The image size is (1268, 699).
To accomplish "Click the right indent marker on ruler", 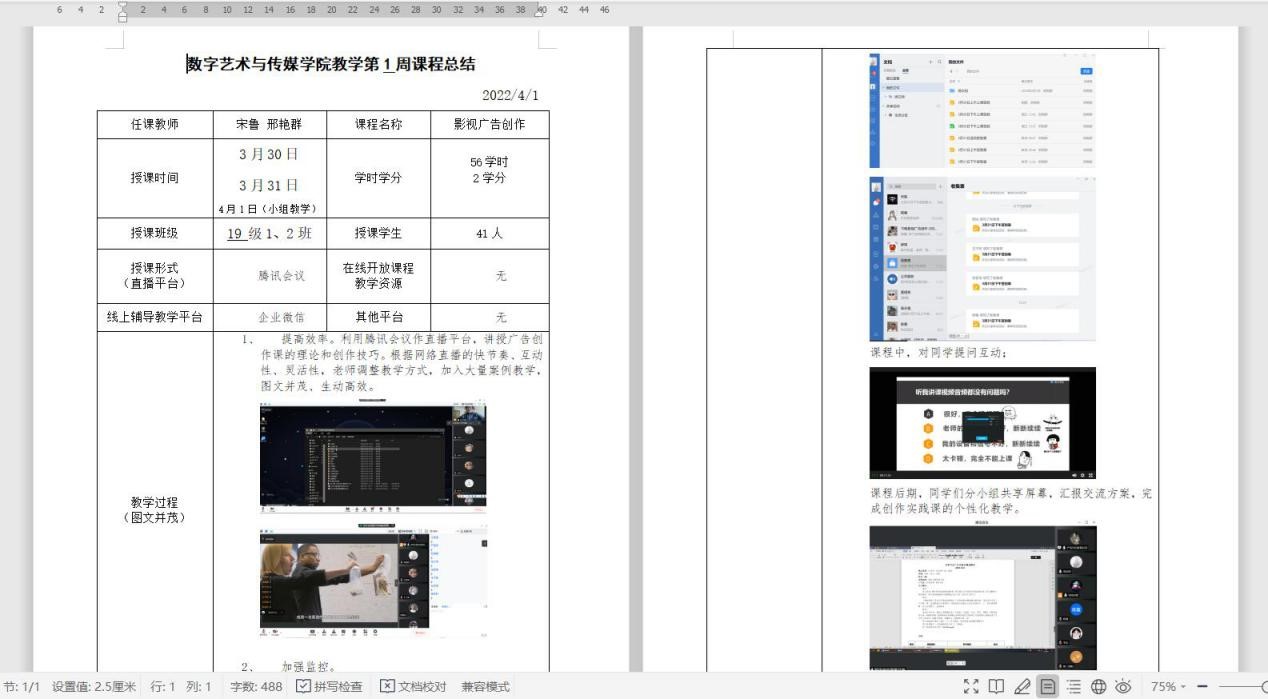I will tap(540, 12).
